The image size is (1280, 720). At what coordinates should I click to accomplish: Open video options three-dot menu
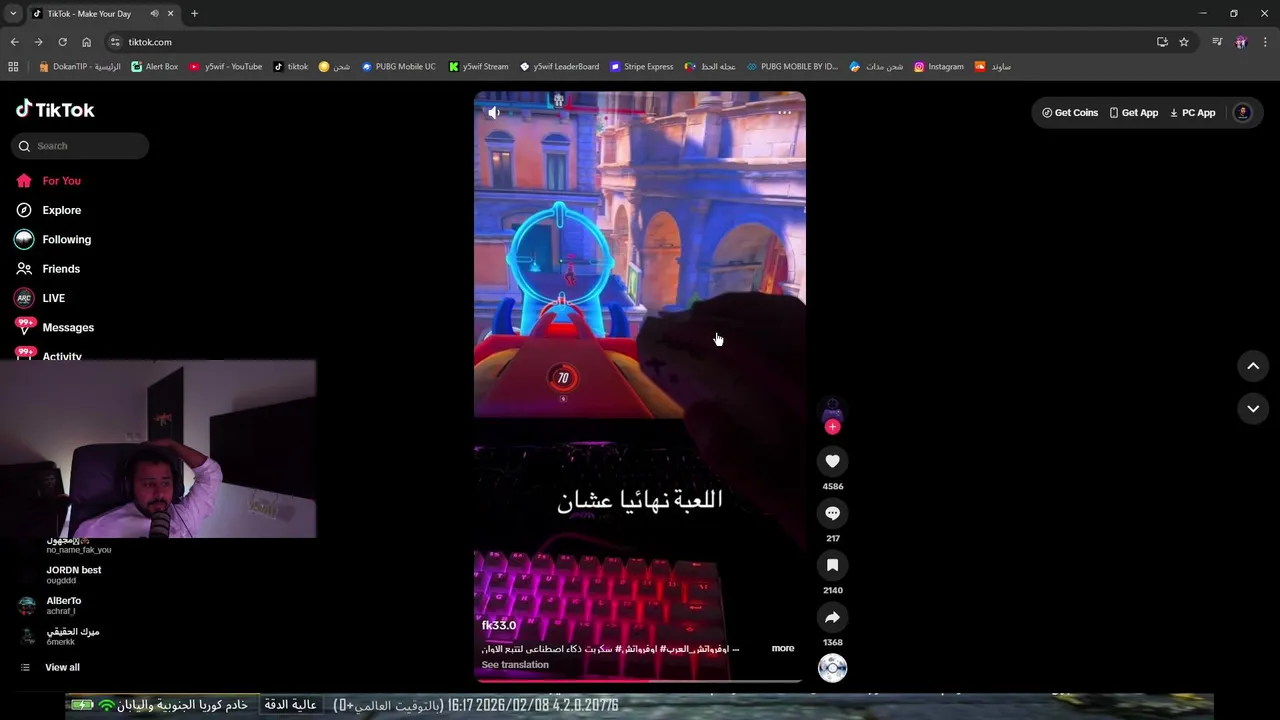pyautogui.click(x=785, y=113)
